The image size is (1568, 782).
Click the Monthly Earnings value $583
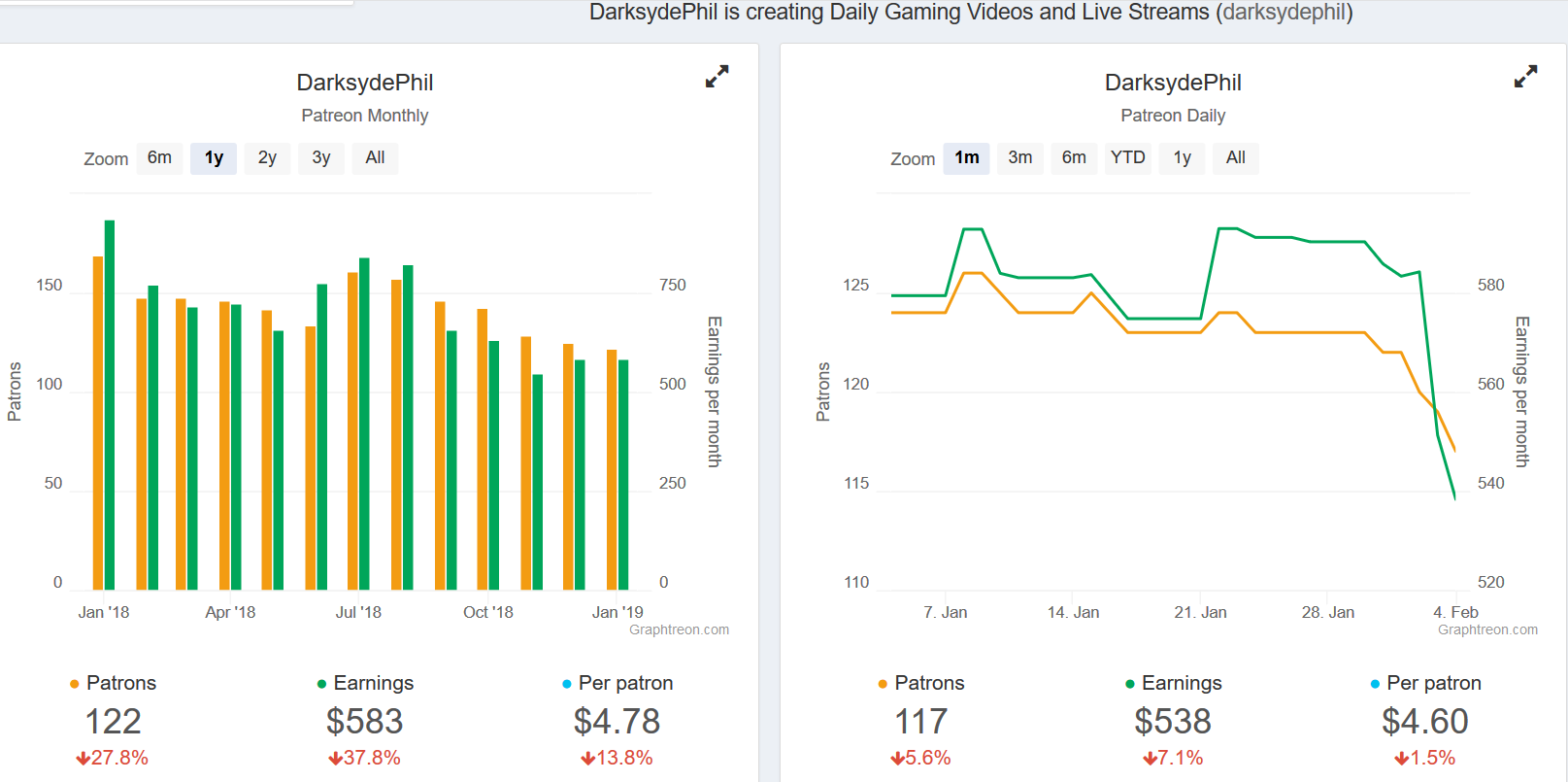(x=364, y=722)
